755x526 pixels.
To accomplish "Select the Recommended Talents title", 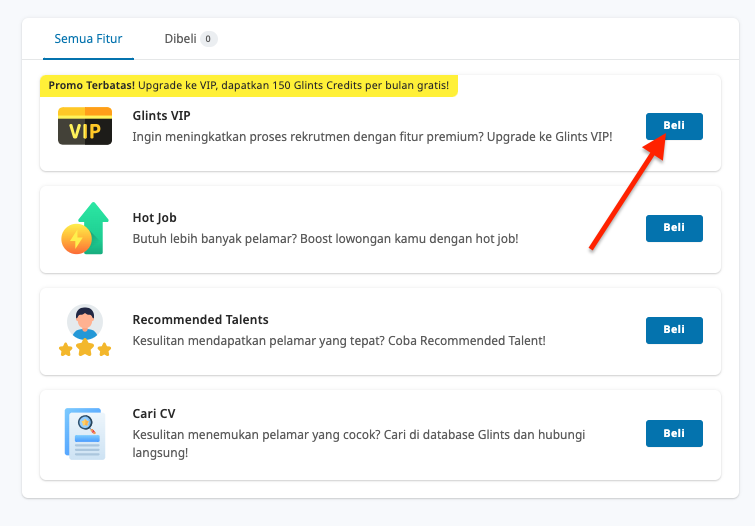I will [200, 320].
